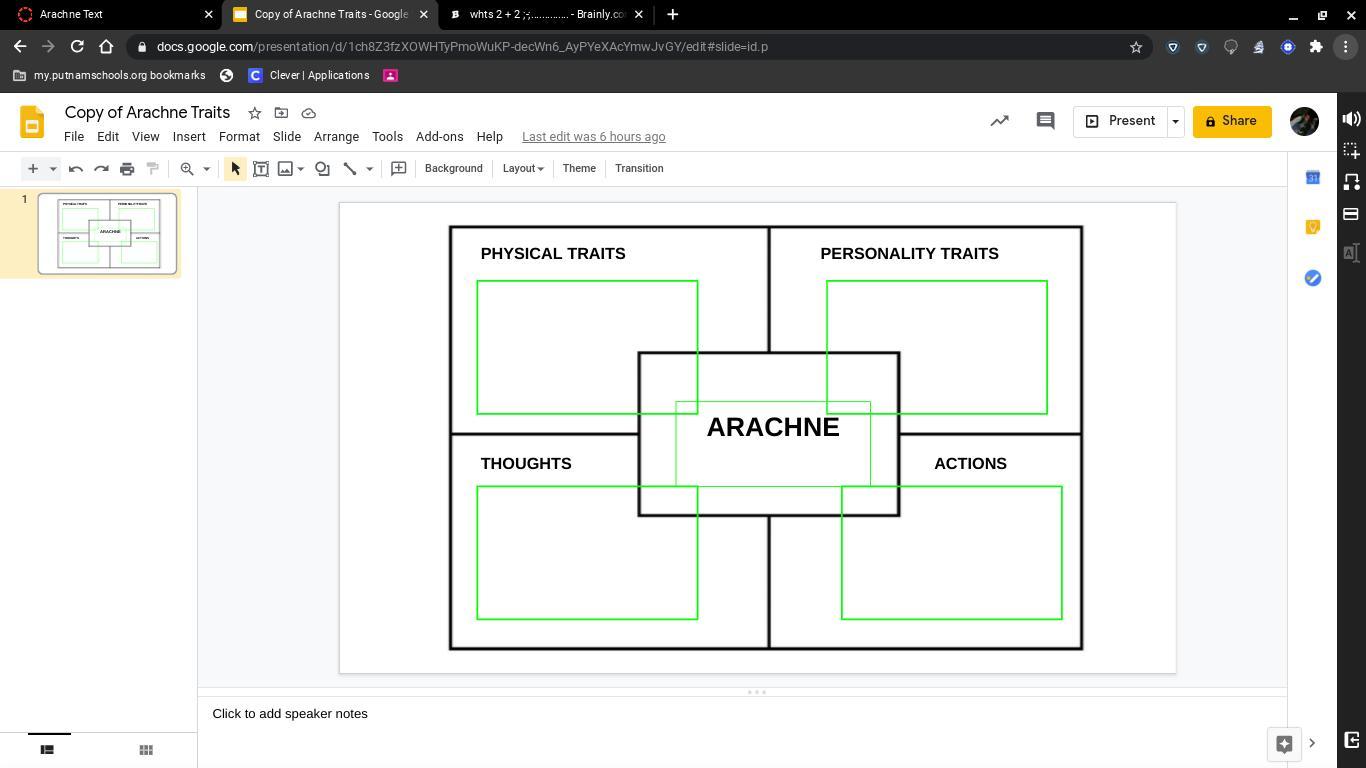Click the Print icon
Image resolution: width=1366 pixels, height=768 pixels.
(x=127, y=169)
